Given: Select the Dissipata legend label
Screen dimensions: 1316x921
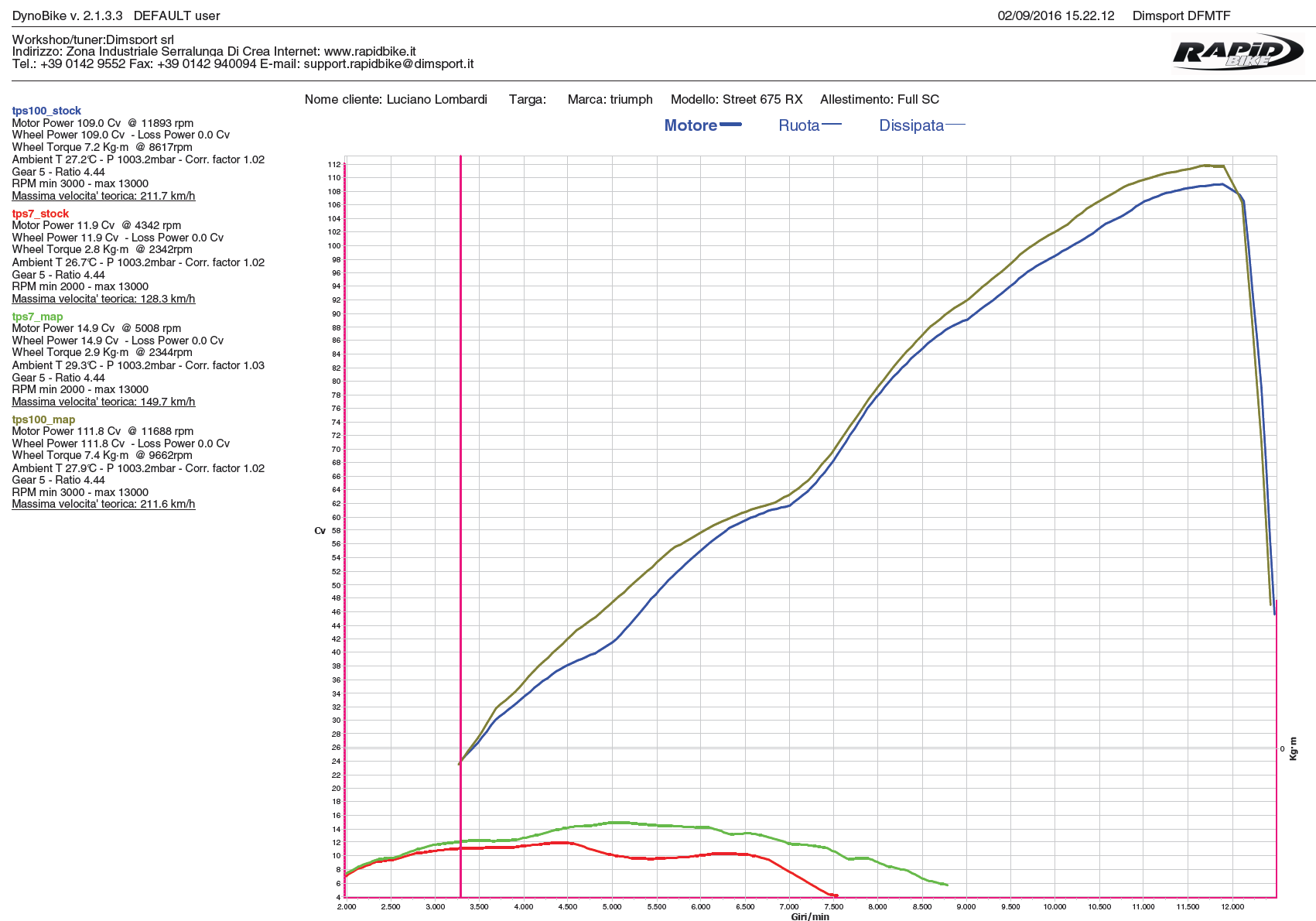Looking at the screenshot, I should click(911, 125).
